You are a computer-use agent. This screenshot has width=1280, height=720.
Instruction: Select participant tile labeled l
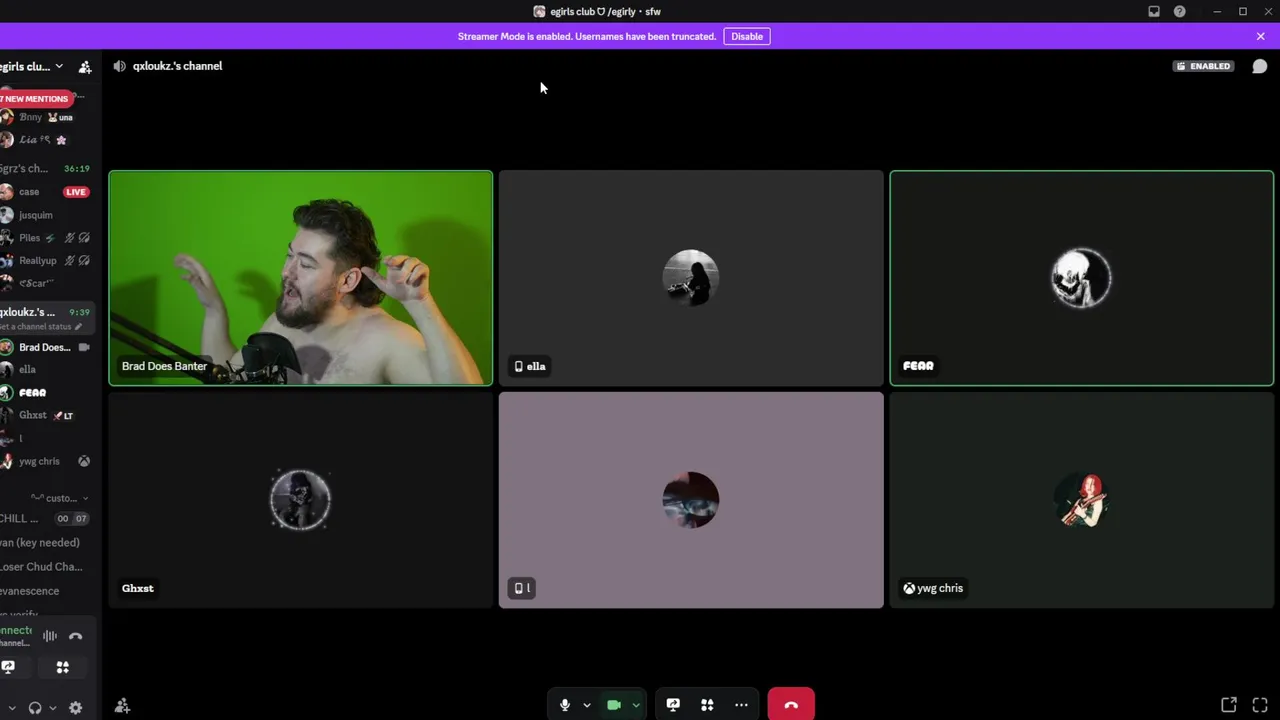click(x=691, y=500)
